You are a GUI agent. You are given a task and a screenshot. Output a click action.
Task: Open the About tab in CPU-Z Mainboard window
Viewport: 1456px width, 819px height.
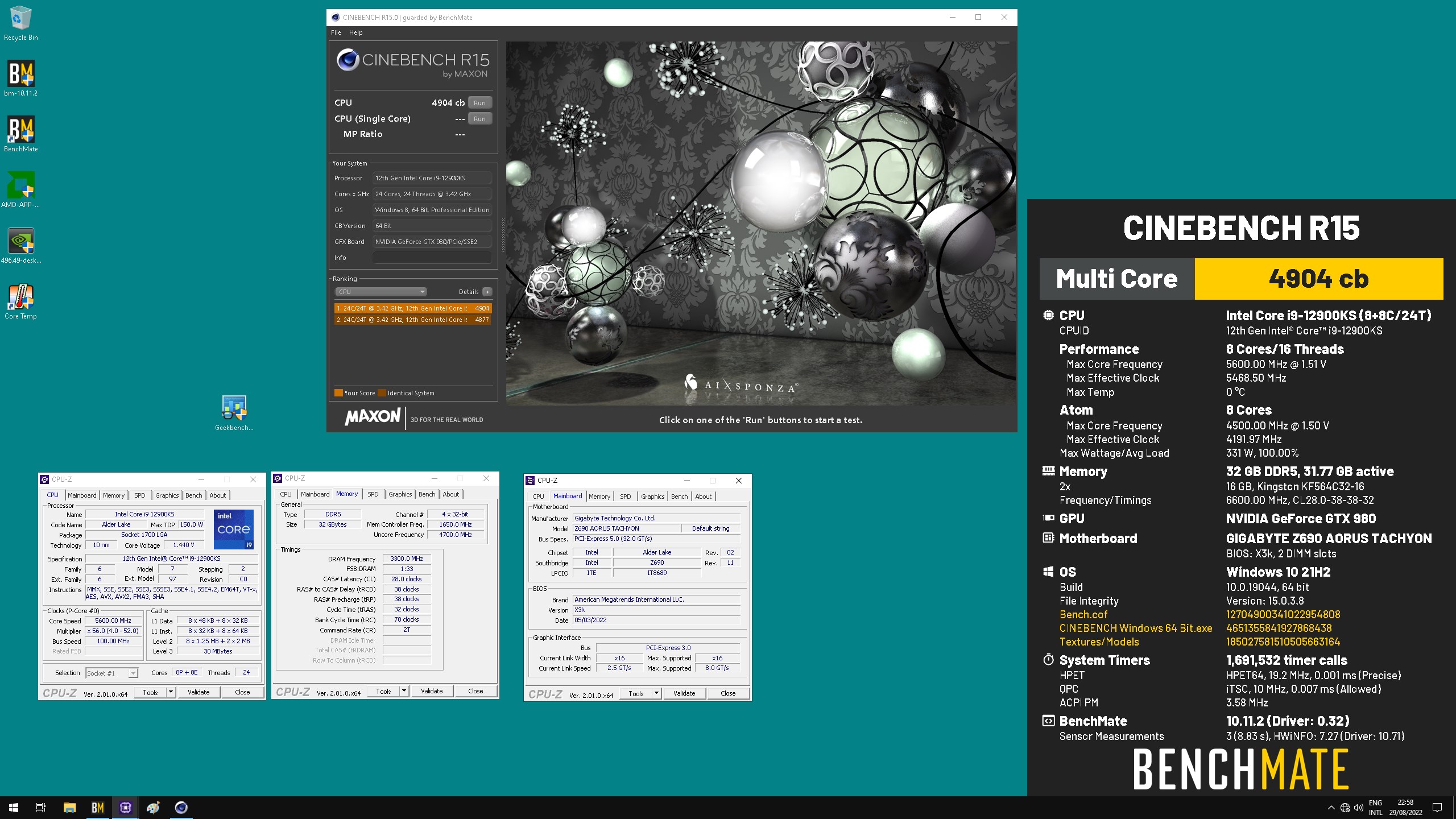pyautogui.click(x=704, y=497)
